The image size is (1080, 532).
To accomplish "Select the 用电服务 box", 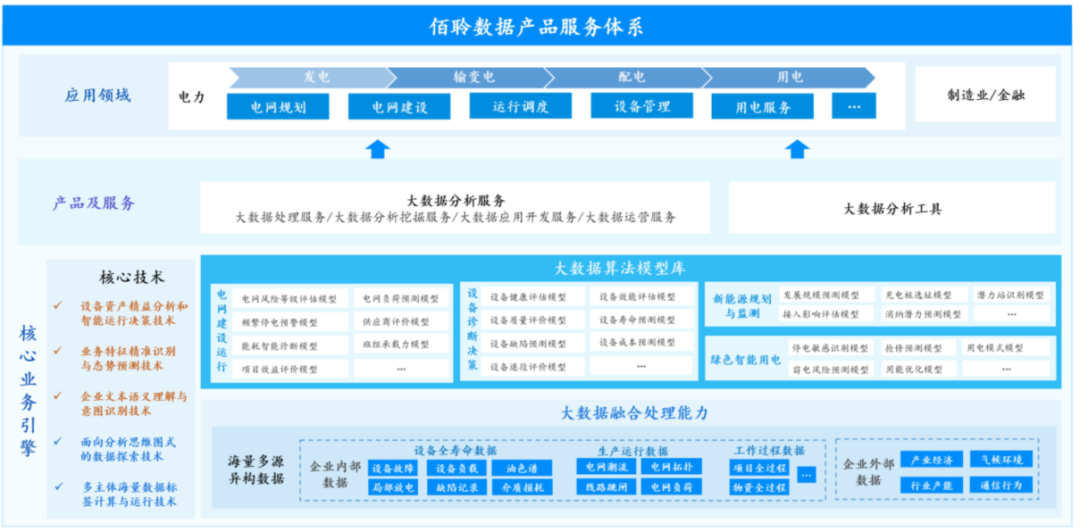I will point(762,107).
